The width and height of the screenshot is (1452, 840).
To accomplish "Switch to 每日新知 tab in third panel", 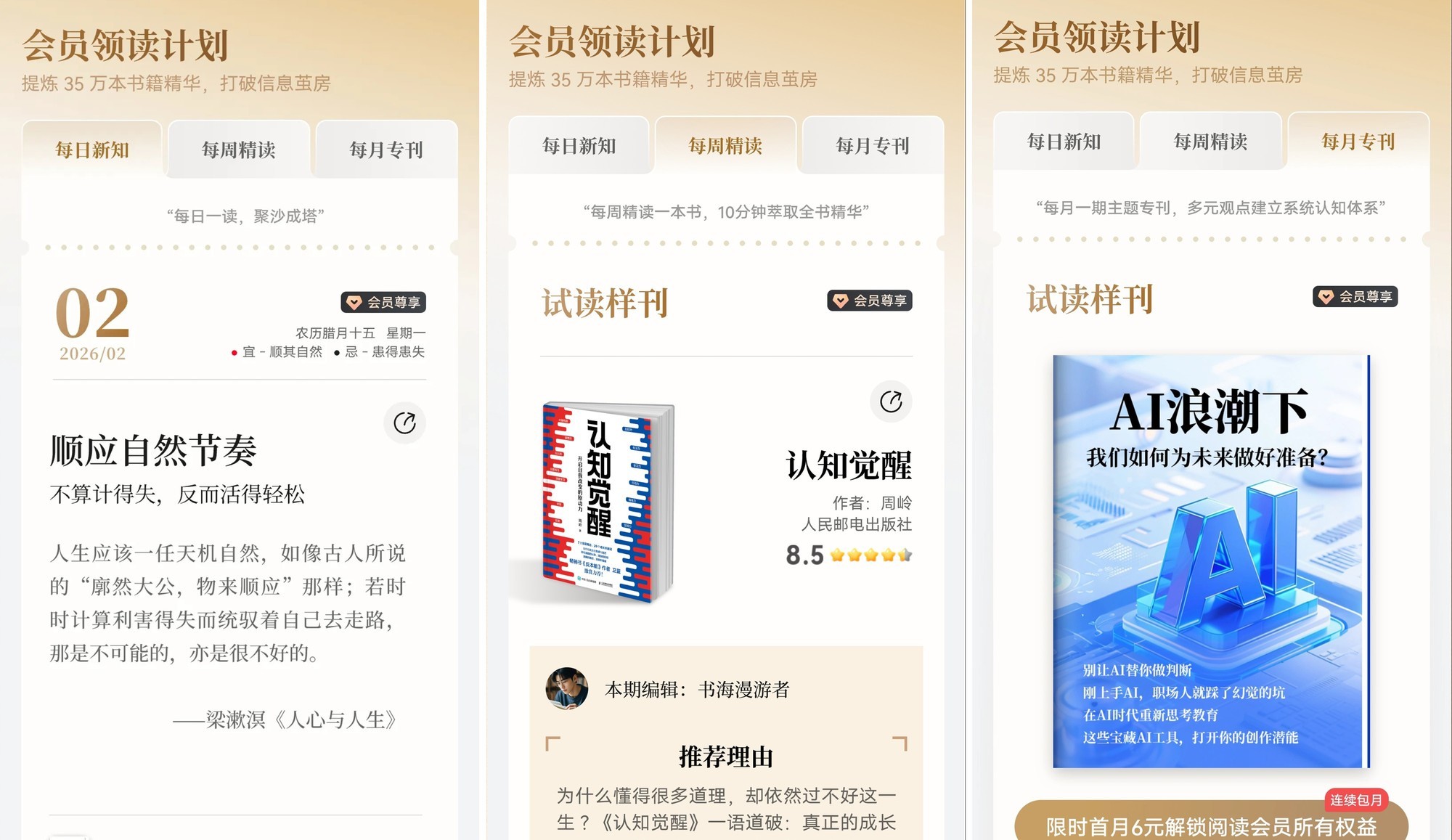I will (x=1064, y=142).
